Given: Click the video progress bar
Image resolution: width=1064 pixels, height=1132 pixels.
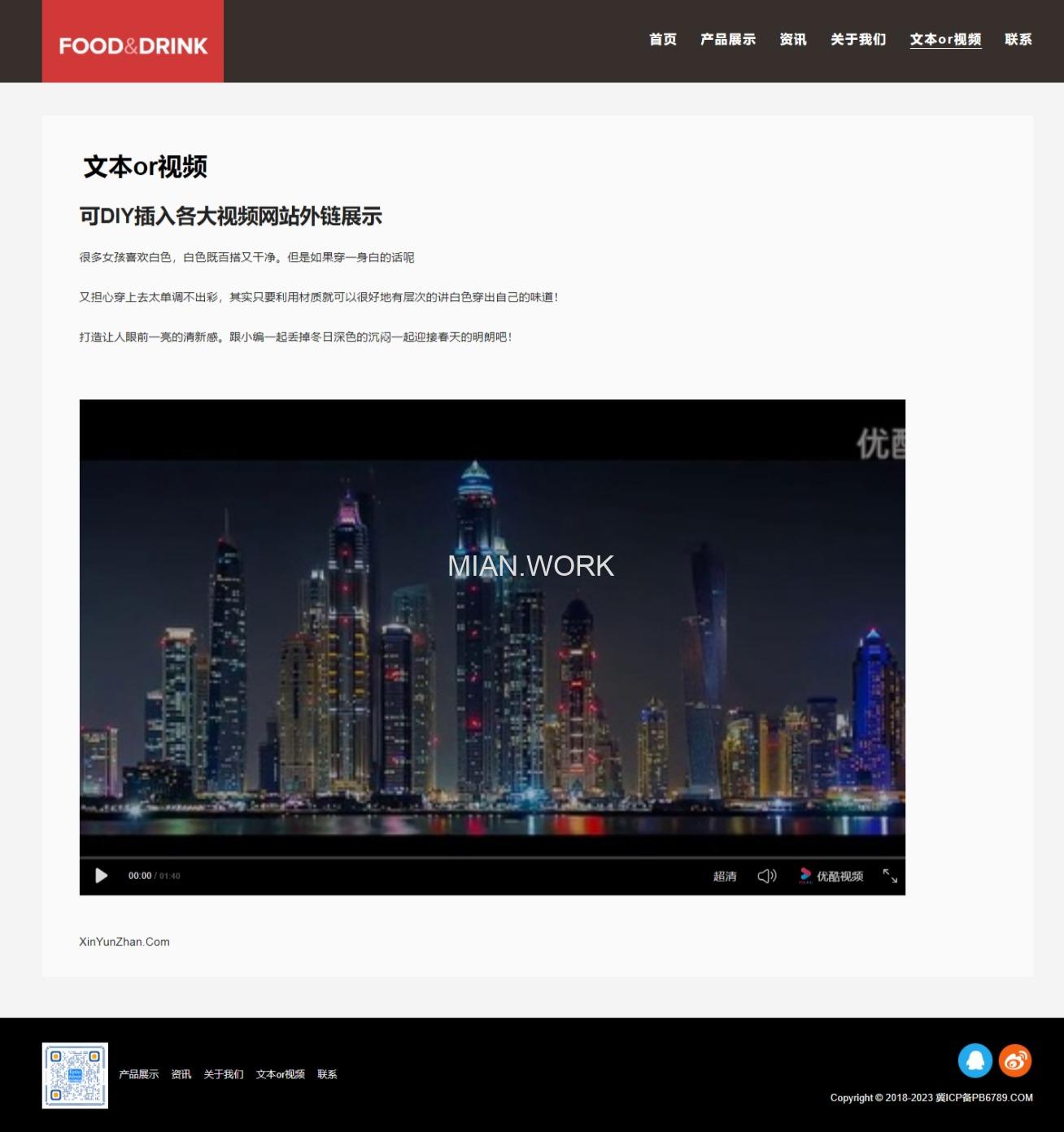Looking at the screenshot, I should click(492, 857).
